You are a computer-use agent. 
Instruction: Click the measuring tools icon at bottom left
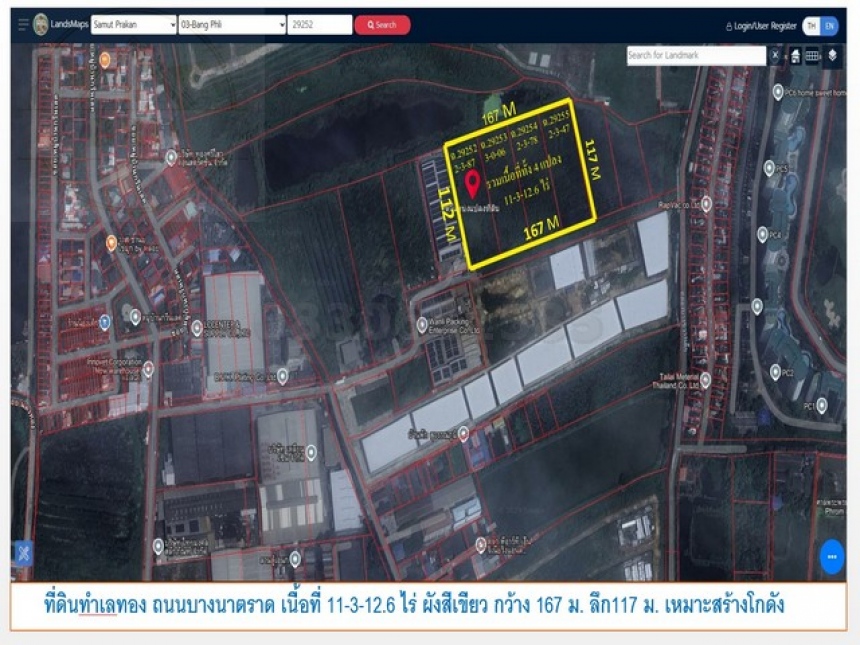pos(23,553)
